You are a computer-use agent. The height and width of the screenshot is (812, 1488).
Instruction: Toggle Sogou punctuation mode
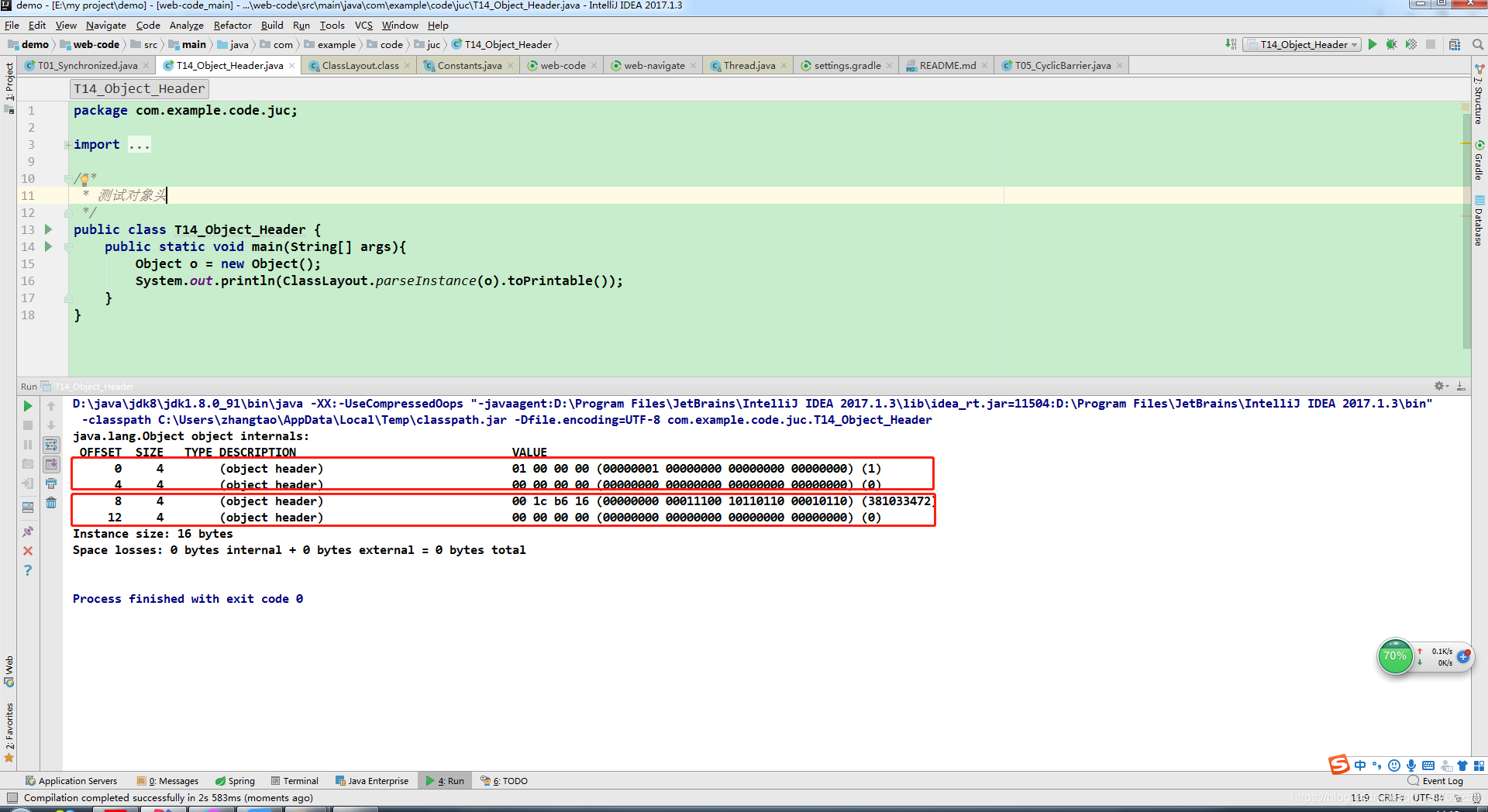[1377, 766]
